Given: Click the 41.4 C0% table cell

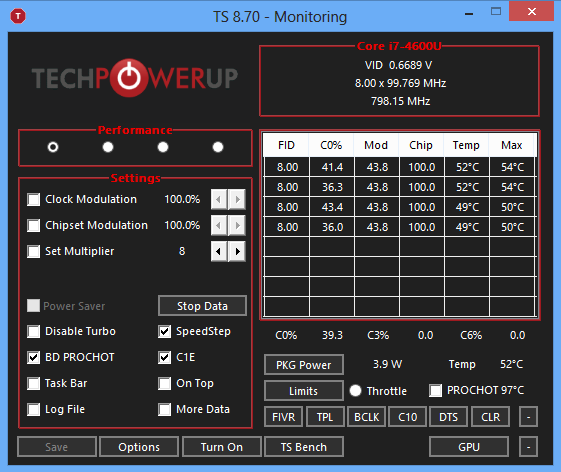Looking at the screenshot, I should click(x=332, y=167).
